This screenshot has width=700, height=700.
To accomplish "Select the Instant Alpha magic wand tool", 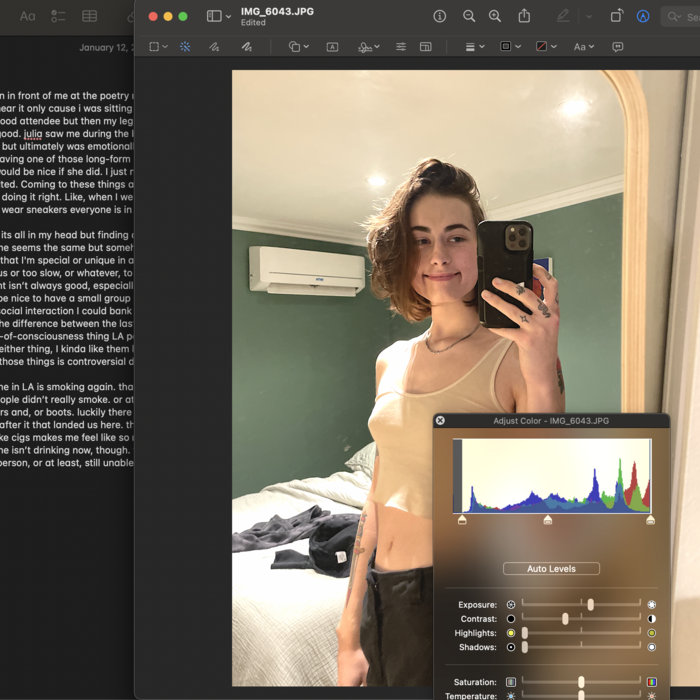I will click(185, 47).
